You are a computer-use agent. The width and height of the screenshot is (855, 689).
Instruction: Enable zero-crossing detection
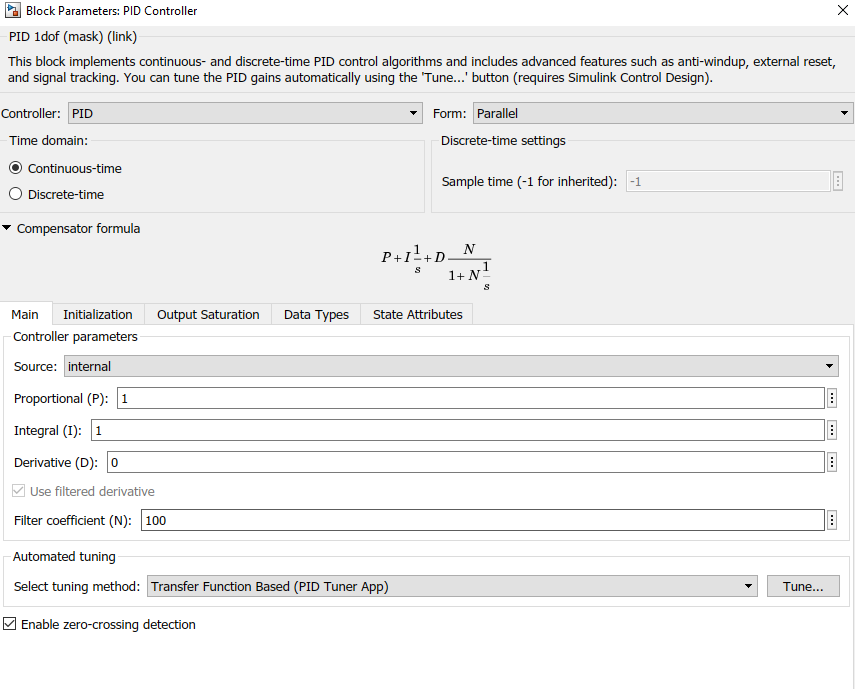tap(8, 624)
